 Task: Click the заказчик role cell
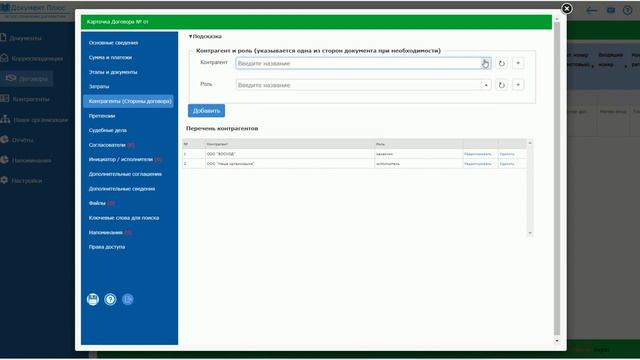tap(419, 154)
